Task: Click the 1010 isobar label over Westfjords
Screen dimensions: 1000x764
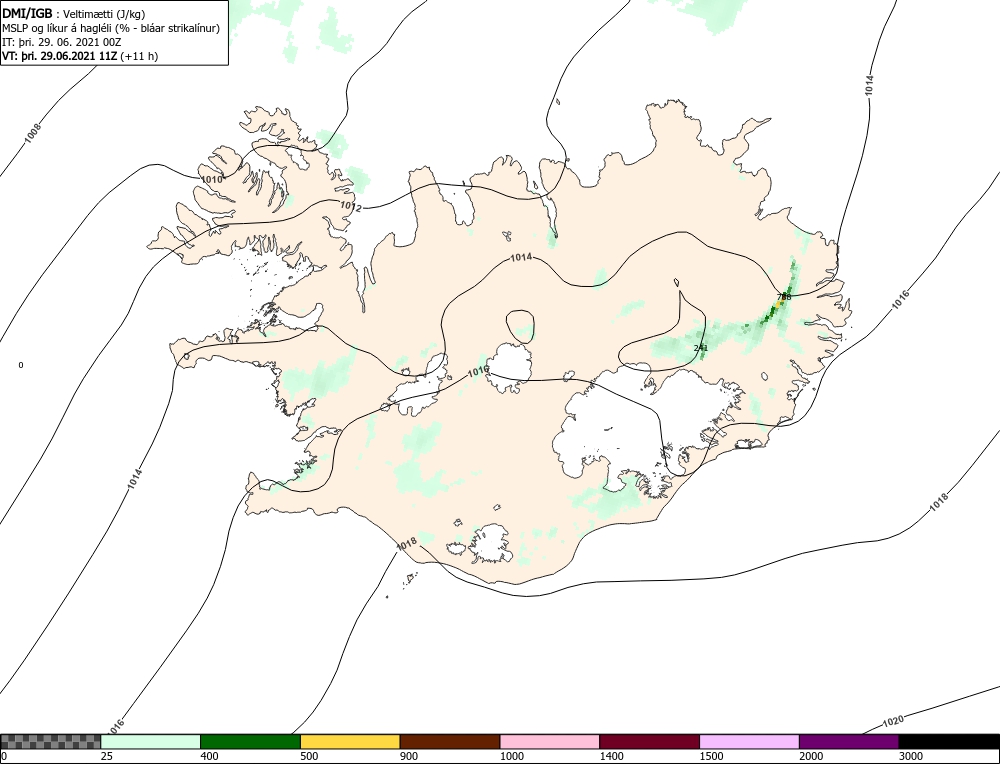Action: tap(212, 179)
